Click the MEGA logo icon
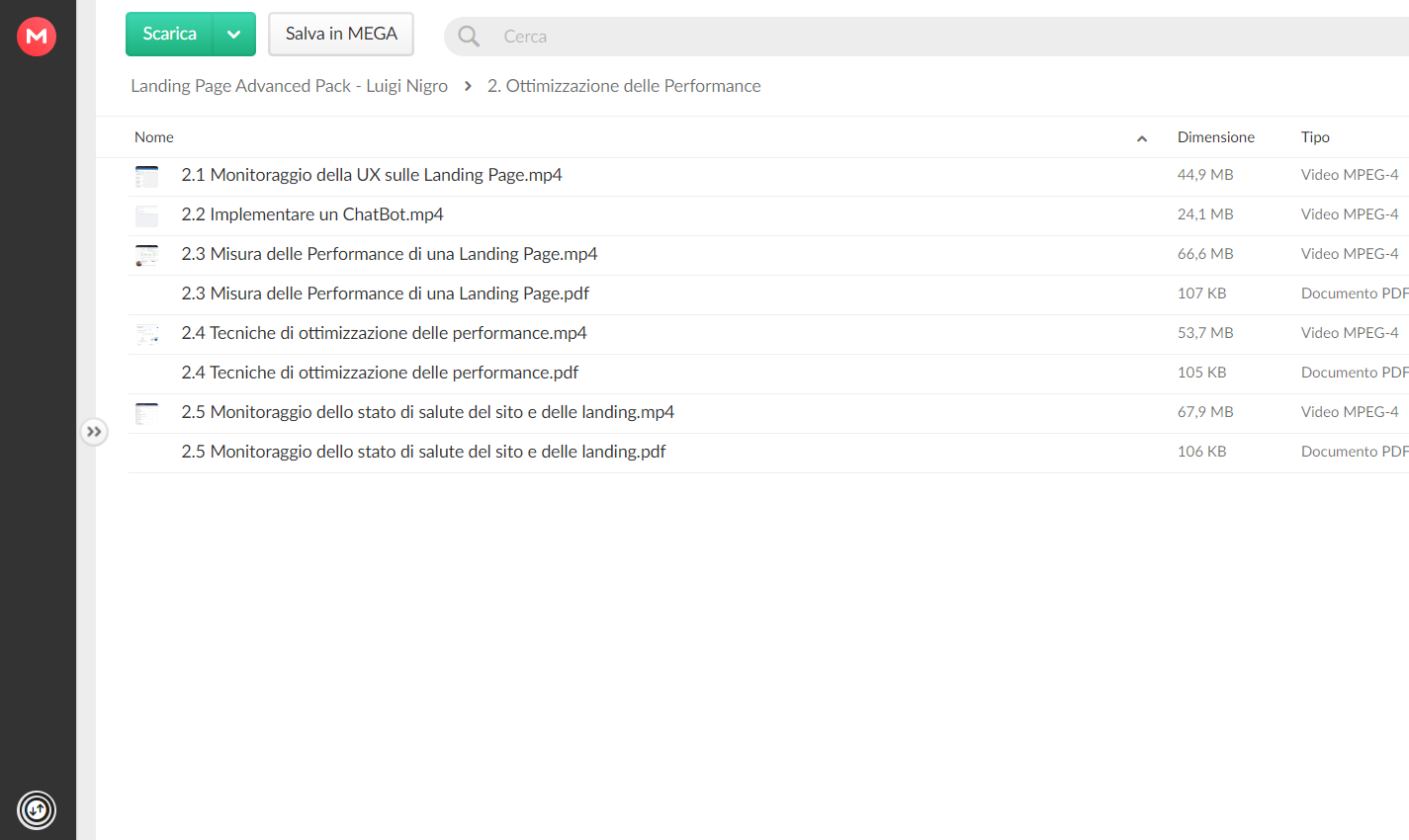 click(37, 37)
